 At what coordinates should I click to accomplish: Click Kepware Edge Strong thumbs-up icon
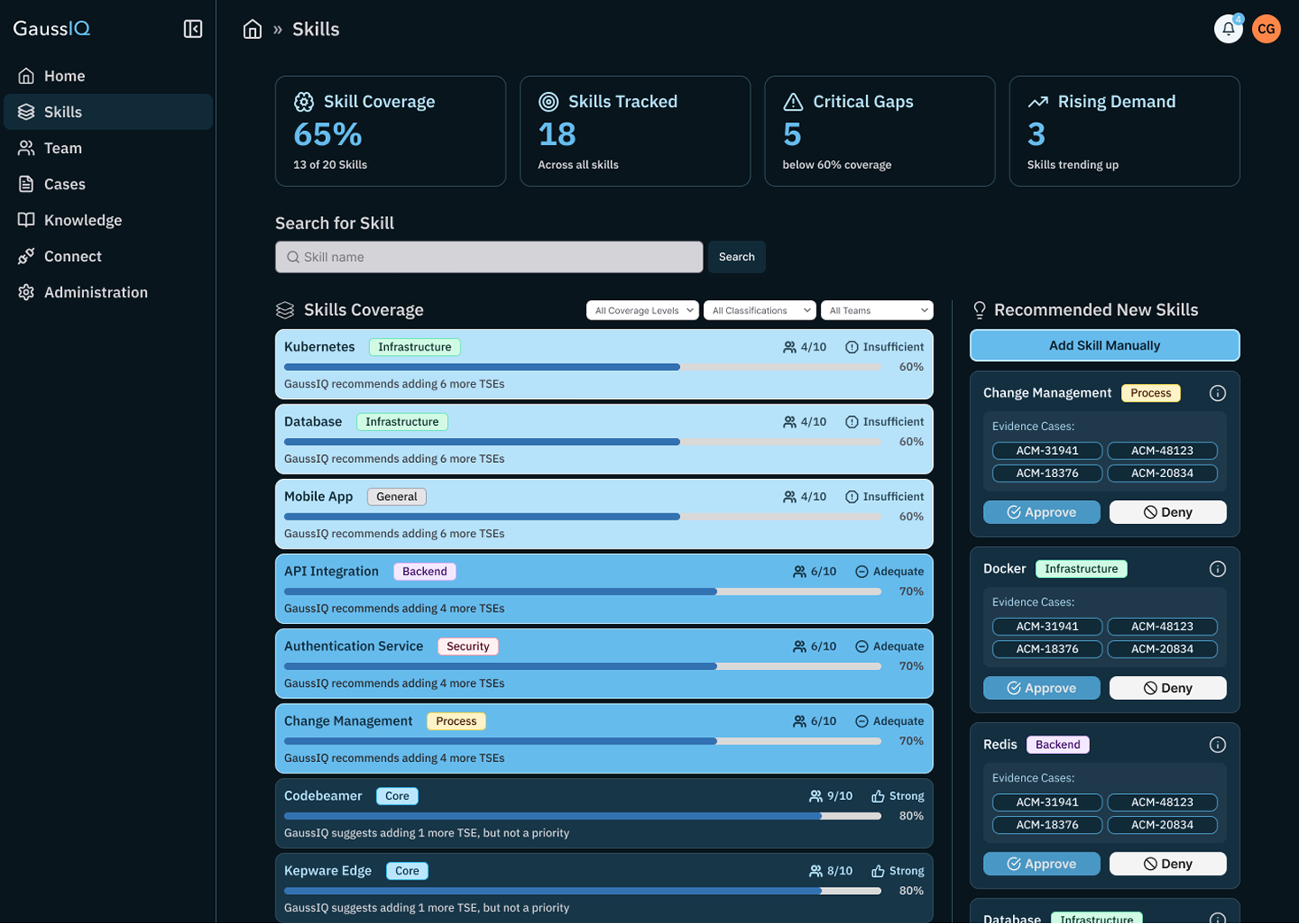(878, 872)
